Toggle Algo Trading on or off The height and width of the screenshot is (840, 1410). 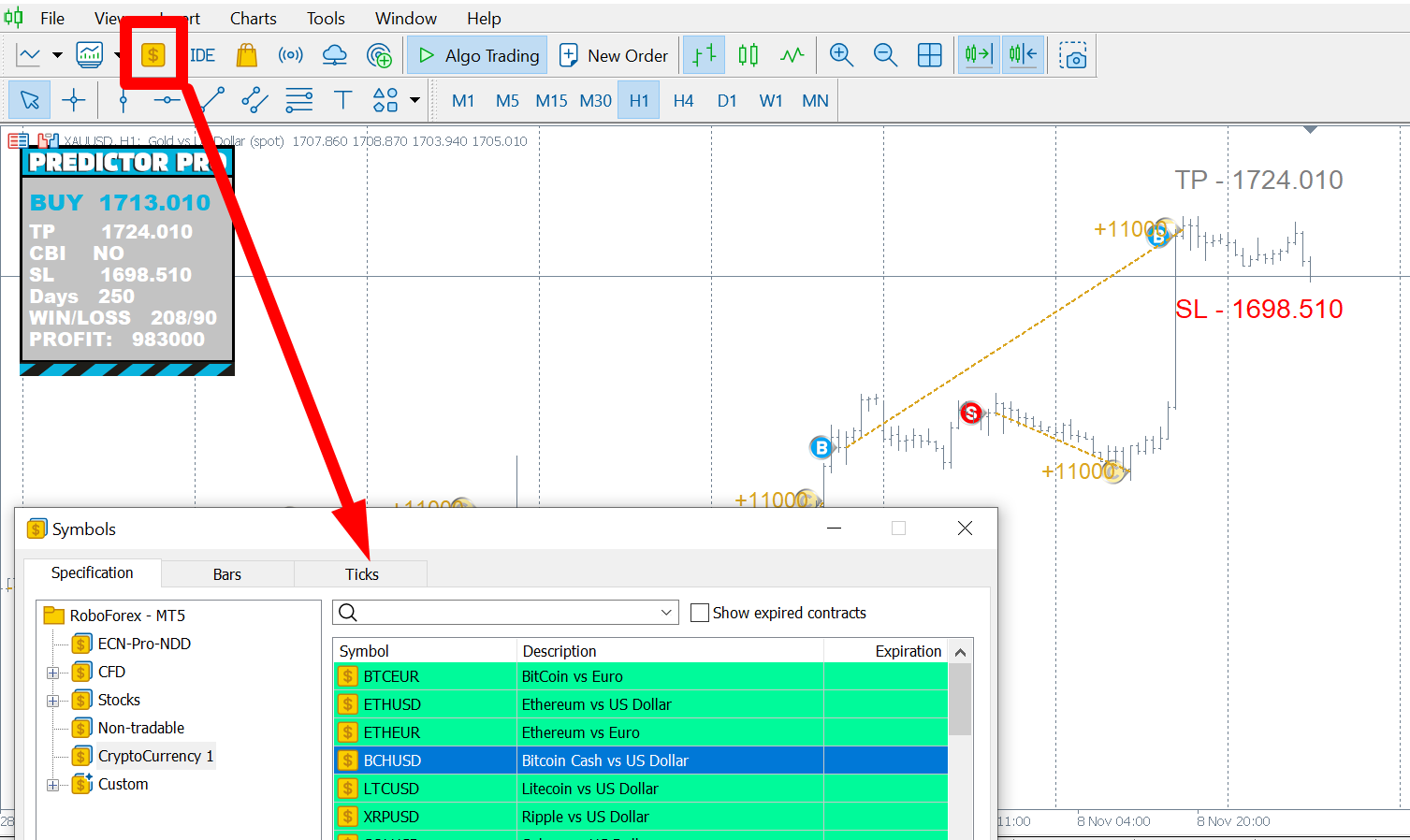[x=478, y=55]
